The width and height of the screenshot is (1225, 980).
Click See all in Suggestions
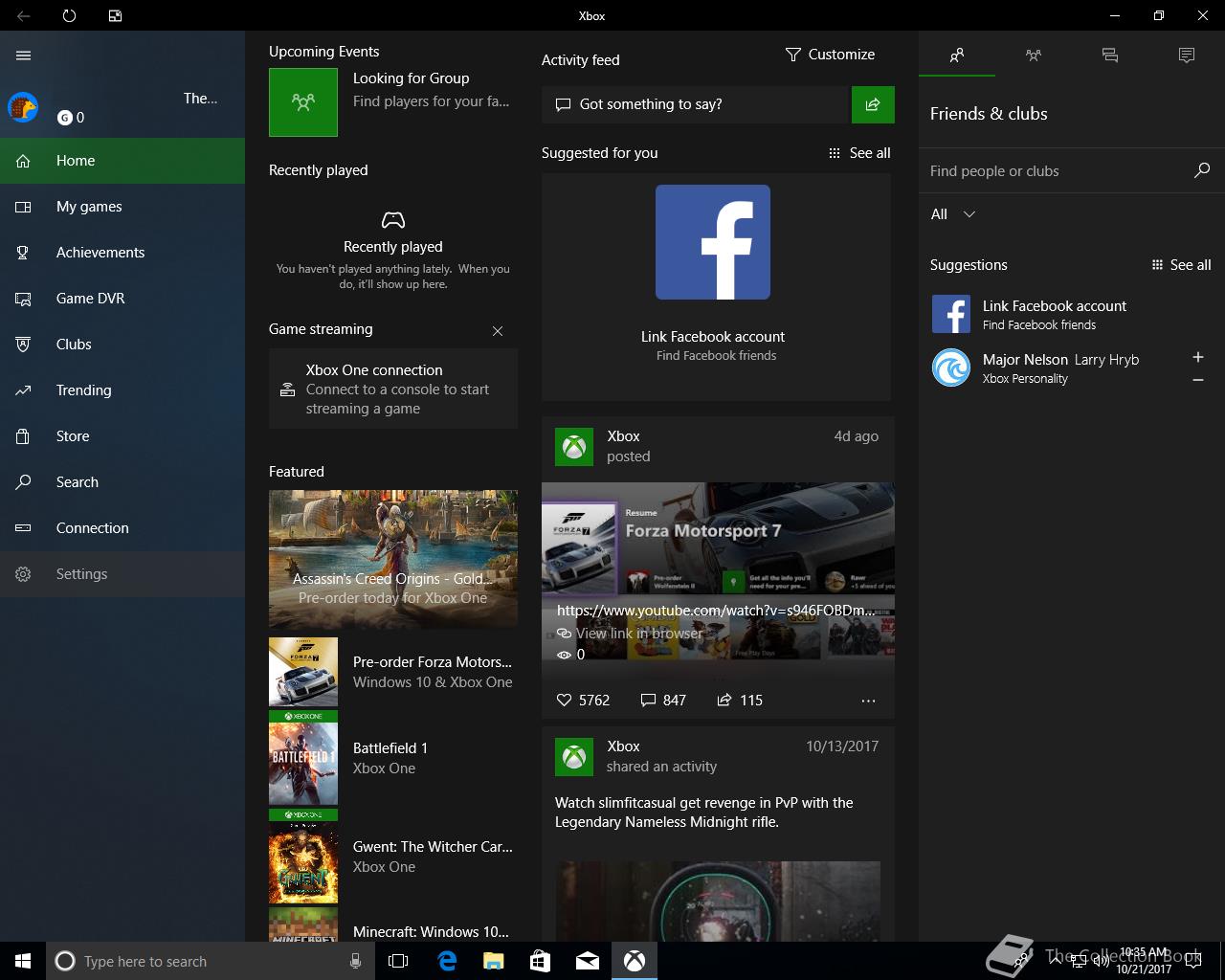1181,265
